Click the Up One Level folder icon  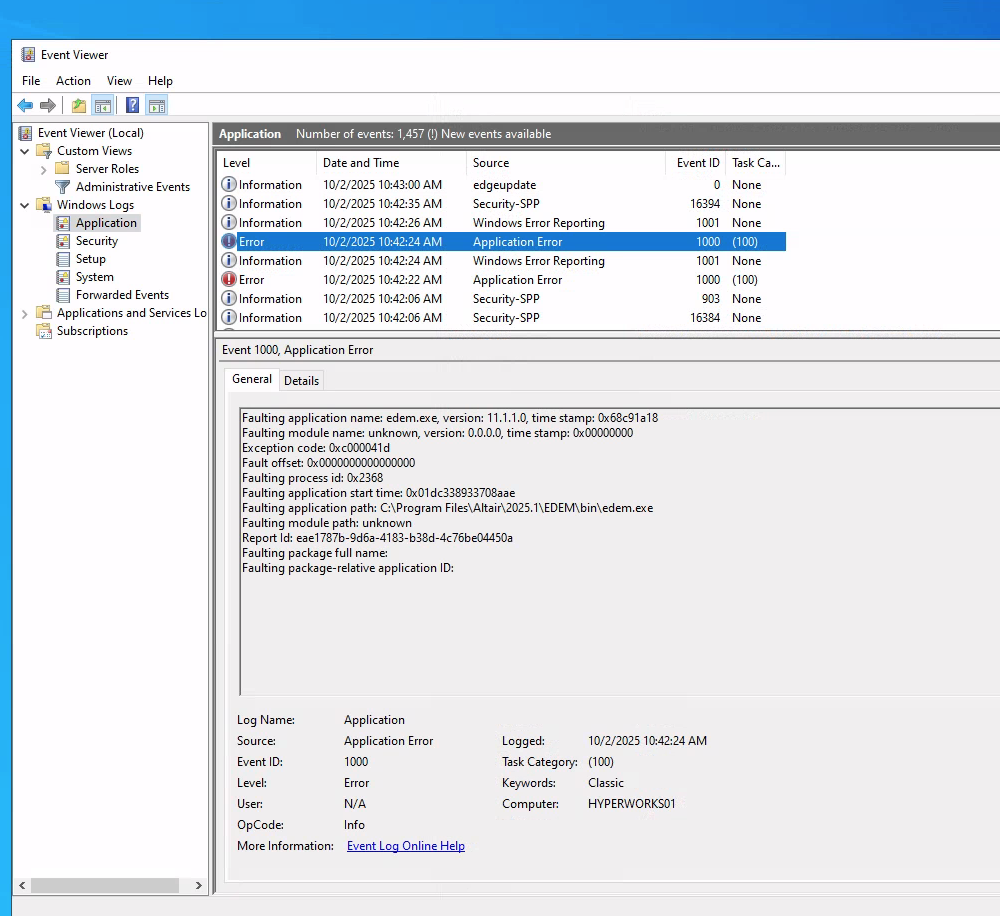(x=79, y=105)
